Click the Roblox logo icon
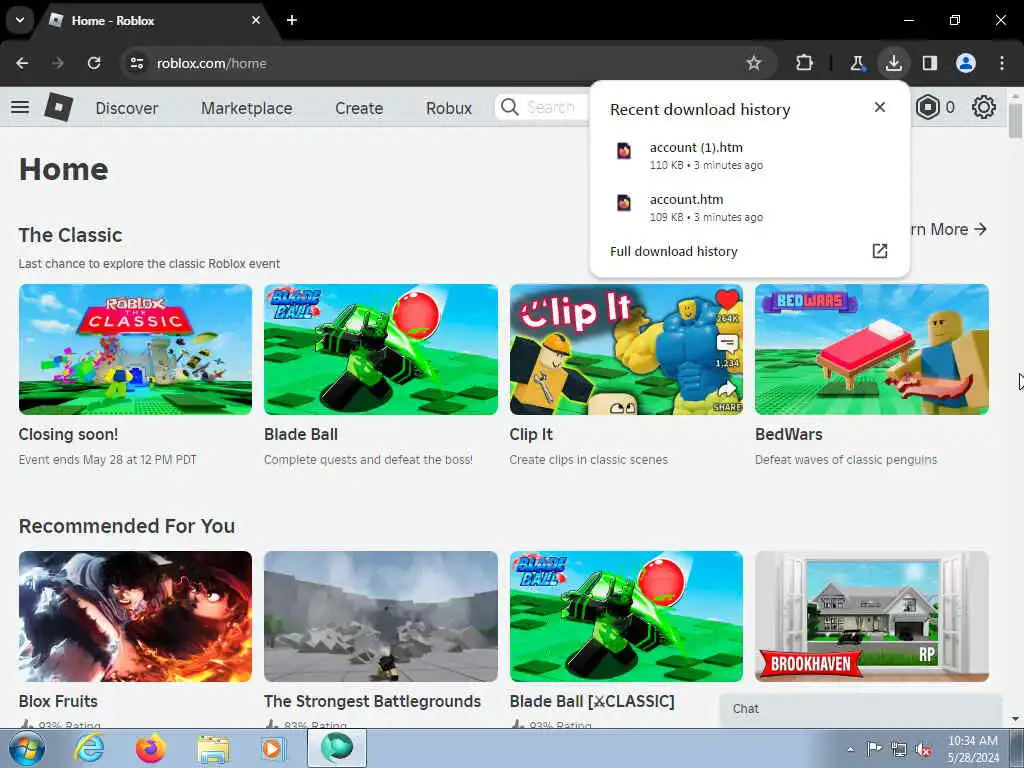The image size is (1024, 768). [x=59, y=106]
